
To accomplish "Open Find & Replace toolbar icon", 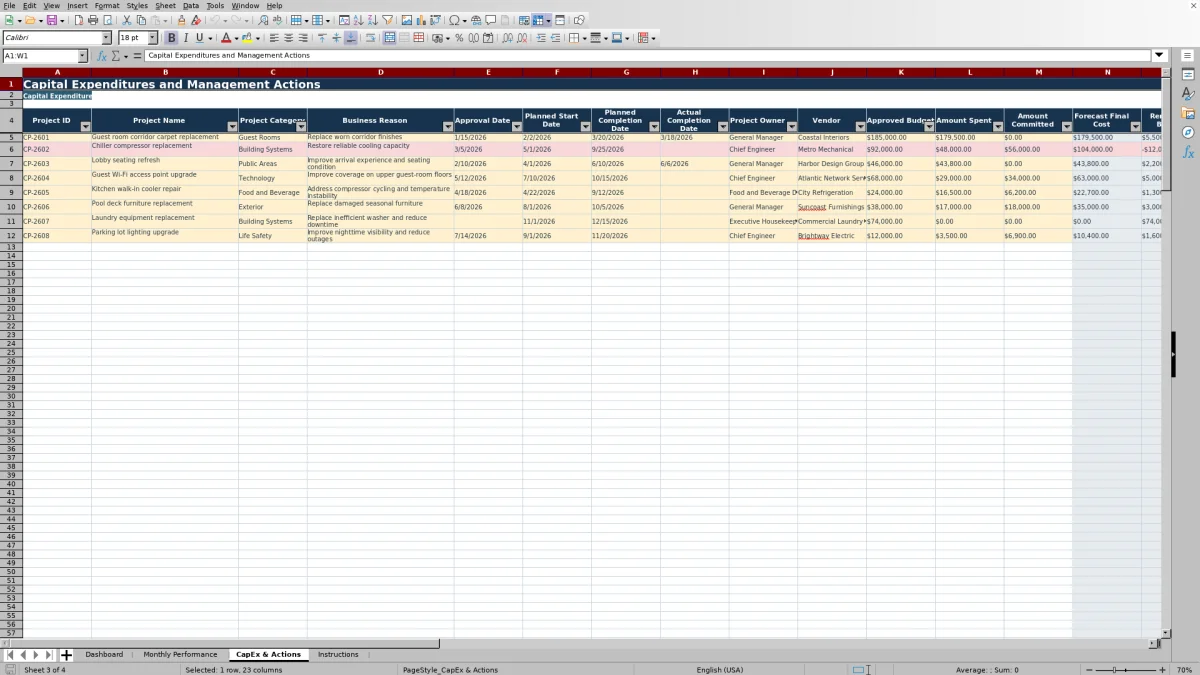I will pos(263,20).
